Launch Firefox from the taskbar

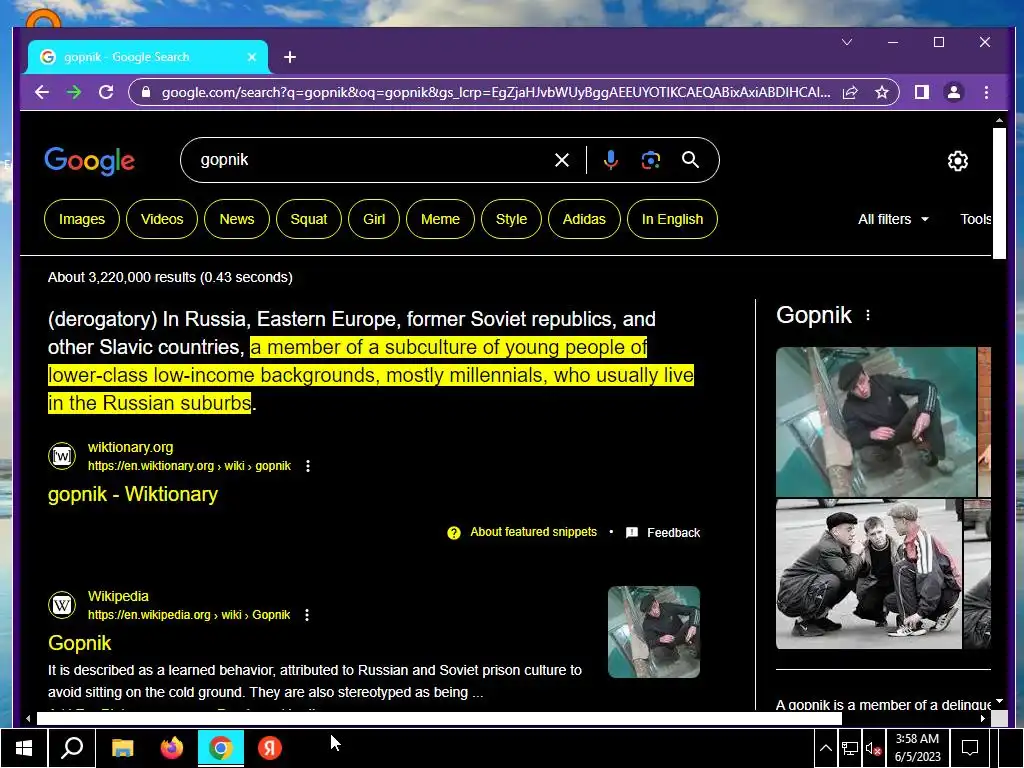[x=172, y=748]
